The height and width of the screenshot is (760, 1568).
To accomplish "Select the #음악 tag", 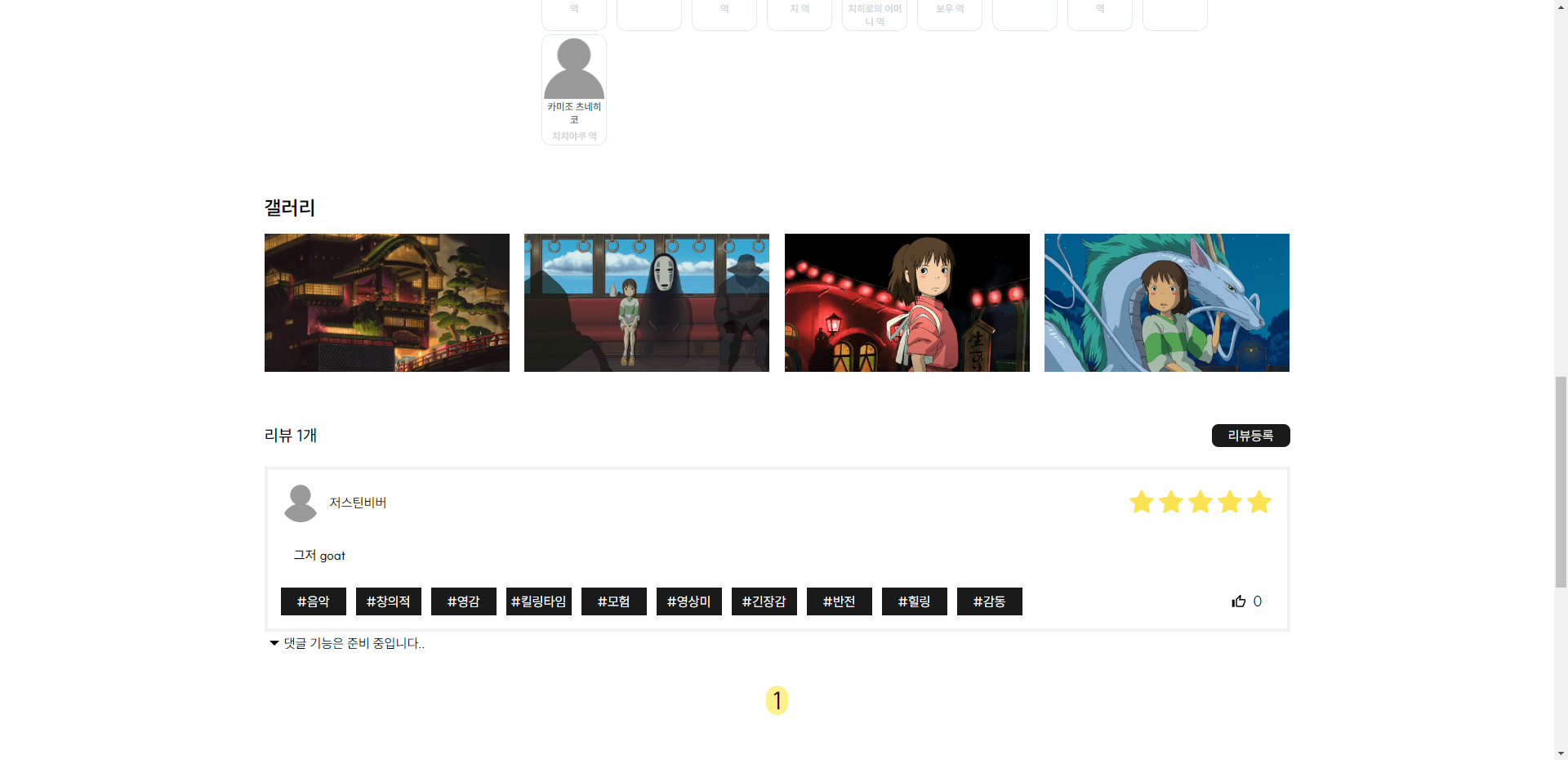I will click(314, 601).
